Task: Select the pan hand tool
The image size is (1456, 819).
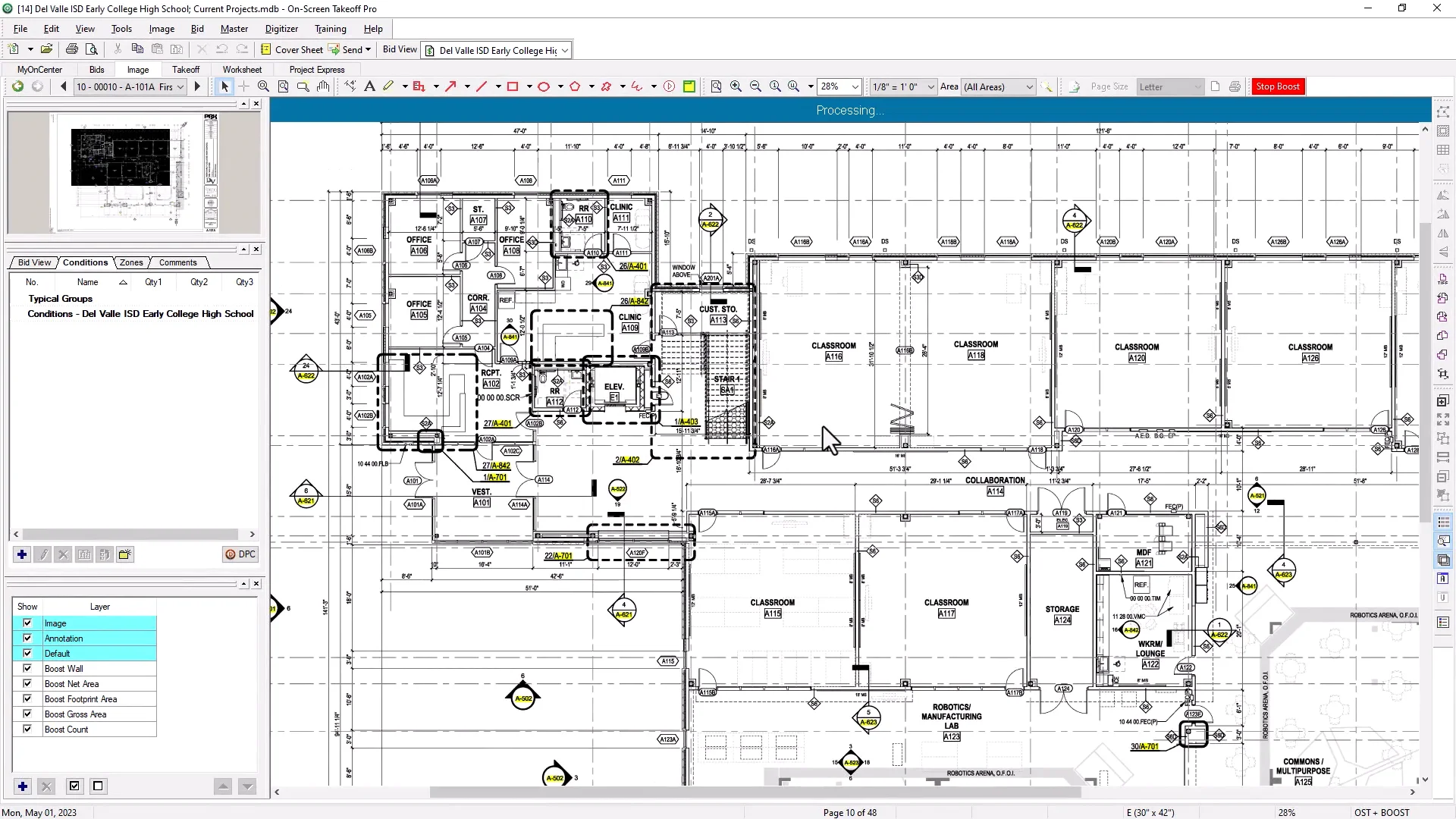Action: click(323, 86)
